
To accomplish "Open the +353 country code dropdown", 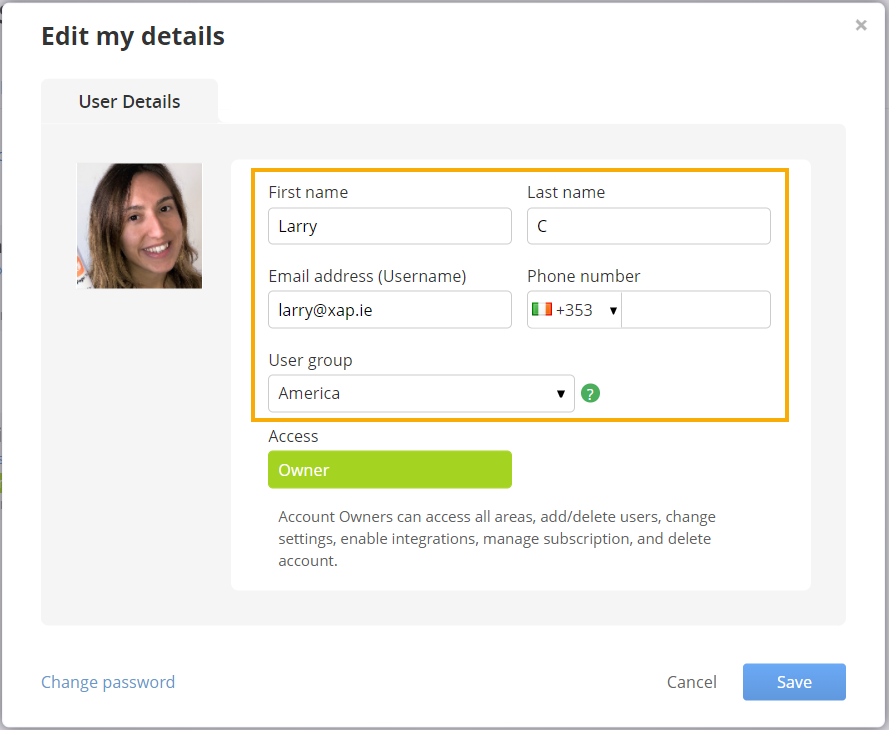I will click(574, 310).
